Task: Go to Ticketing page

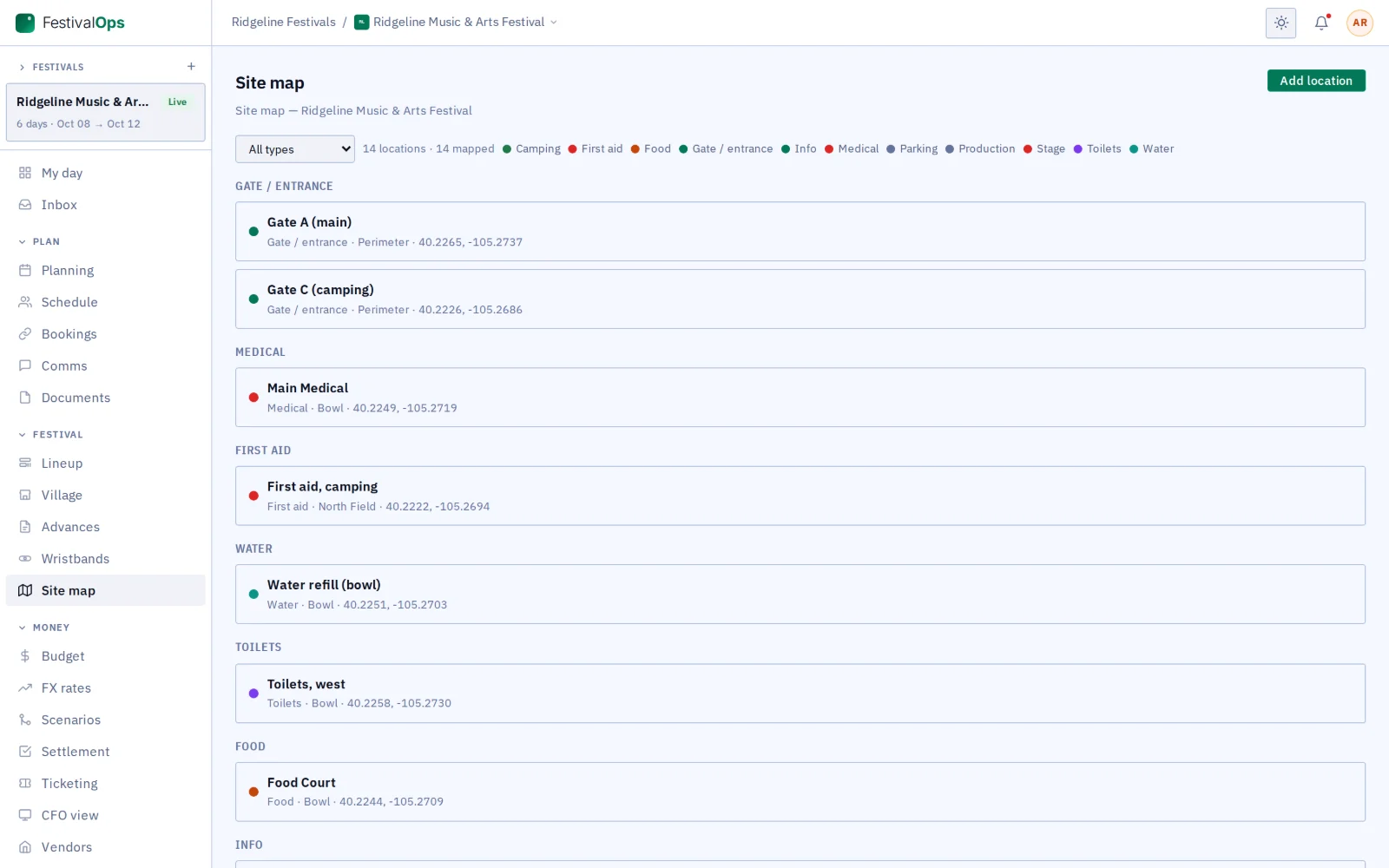Action: pyautogui.click(x=106, y=783)
